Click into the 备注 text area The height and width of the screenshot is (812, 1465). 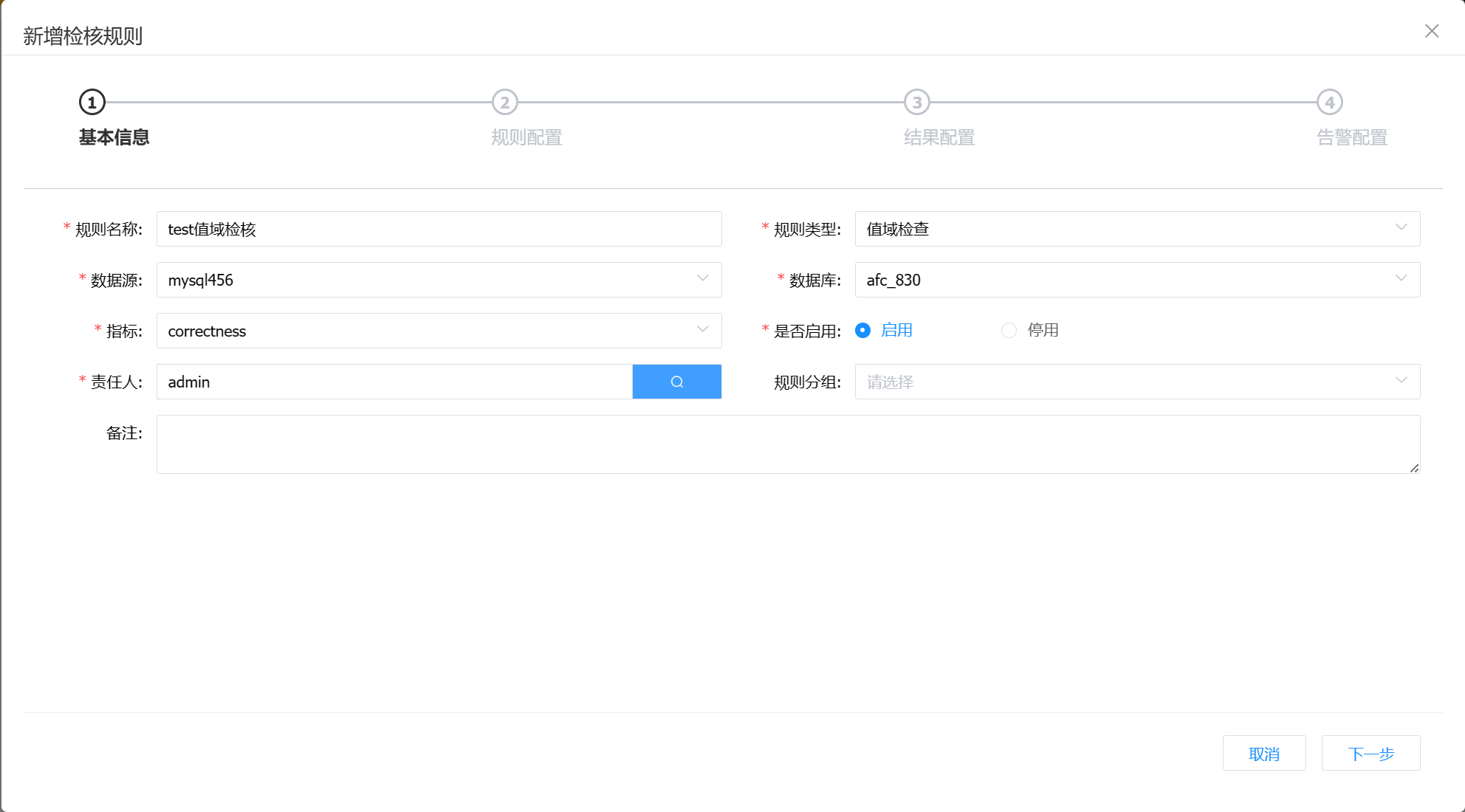click(788, 444)
